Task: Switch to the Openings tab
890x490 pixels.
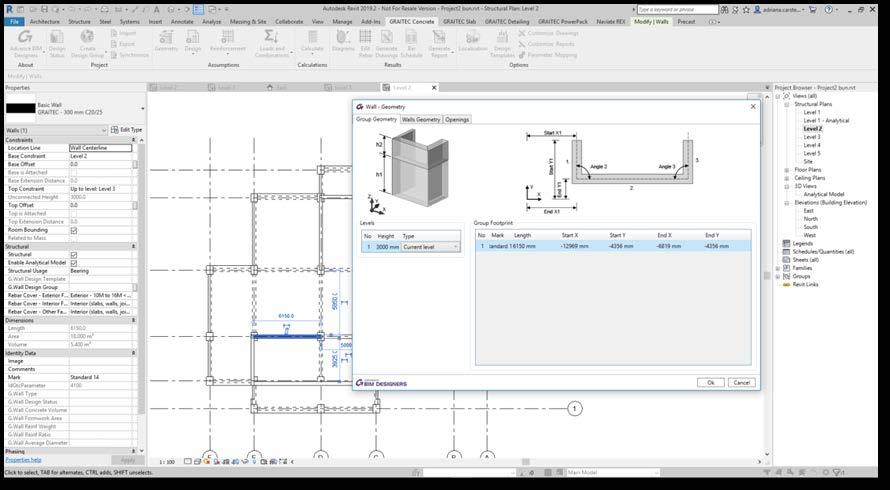Action: coord(457,120)
